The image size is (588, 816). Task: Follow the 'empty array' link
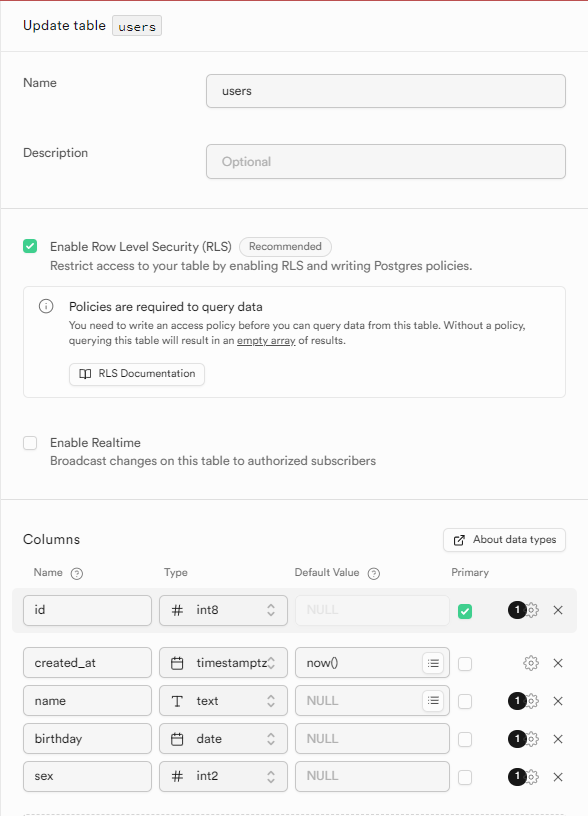point(266,341)
